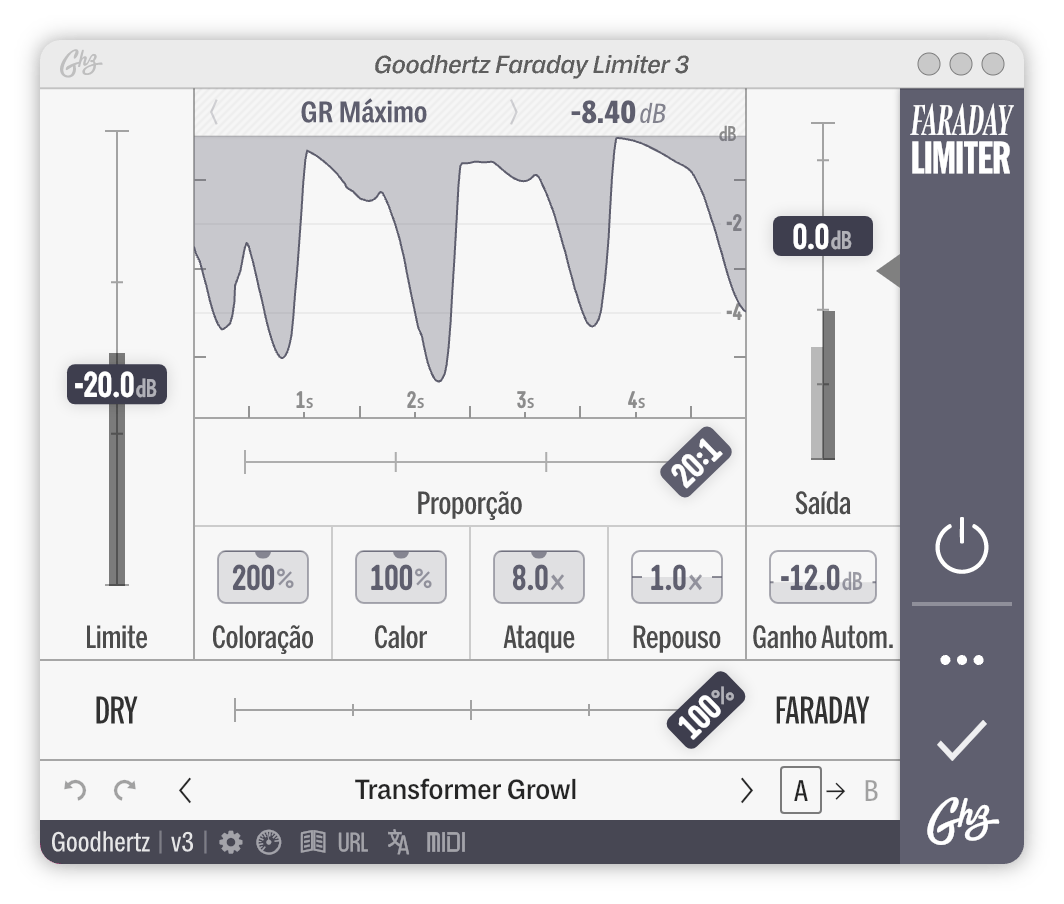
Task: Open the Transformer Growl preset menu
Action: click(466, 790)
